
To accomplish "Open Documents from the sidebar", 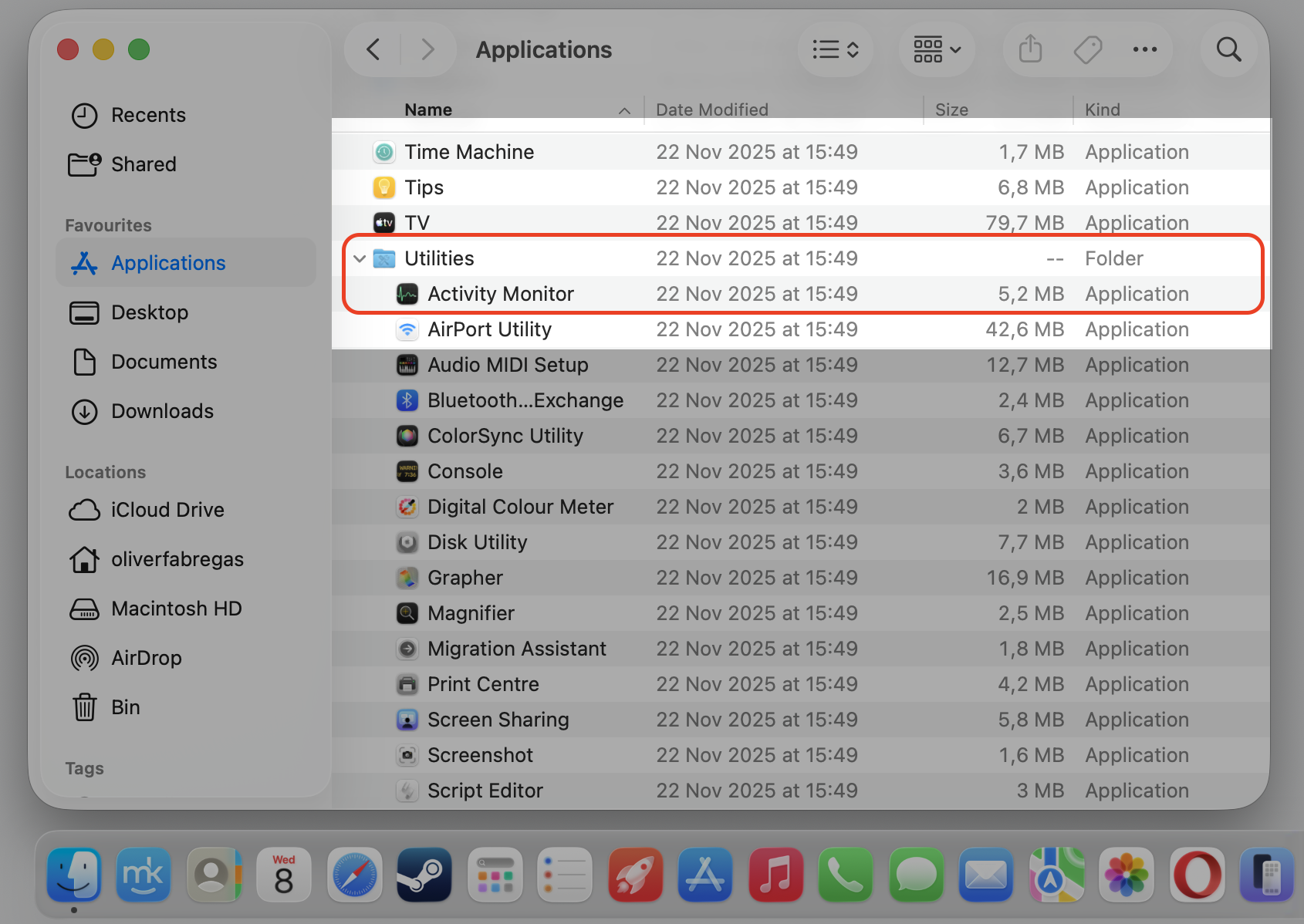I will click(x=185, y=362).
